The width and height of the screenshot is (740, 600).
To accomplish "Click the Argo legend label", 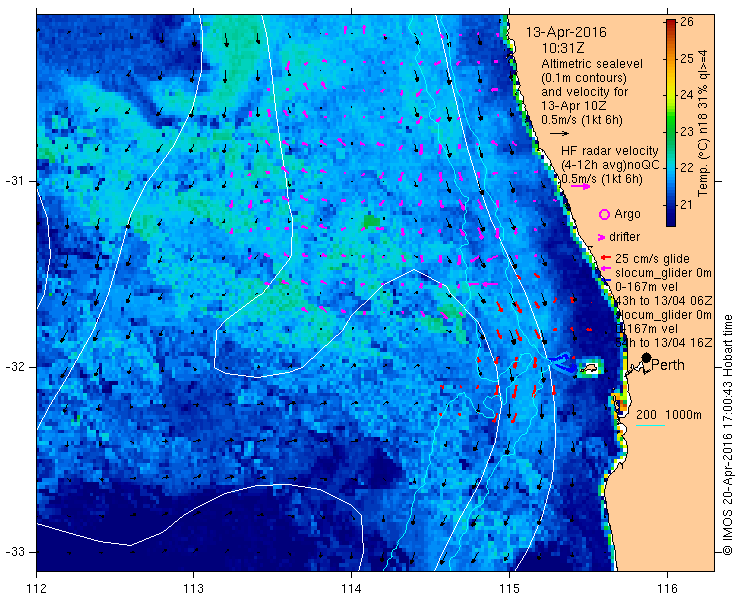I will pyautogui.click(x=627, y=214).
